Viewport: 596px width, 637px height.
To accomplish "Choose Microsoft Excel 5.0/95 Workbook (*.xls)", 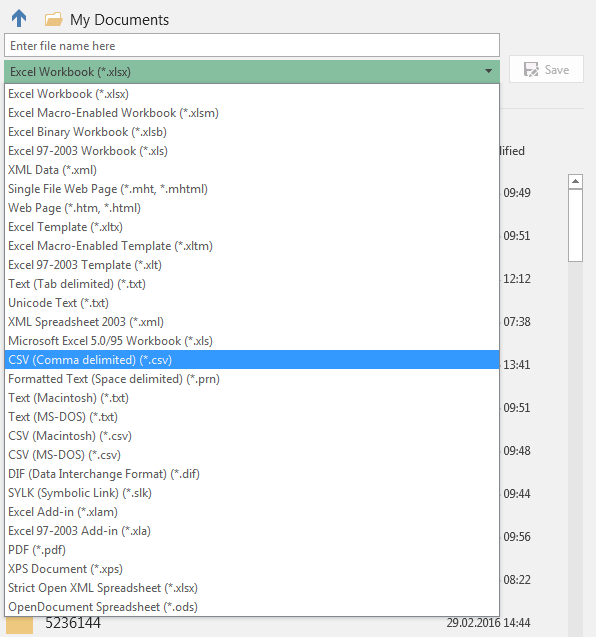I will click(x=252, y=341).
